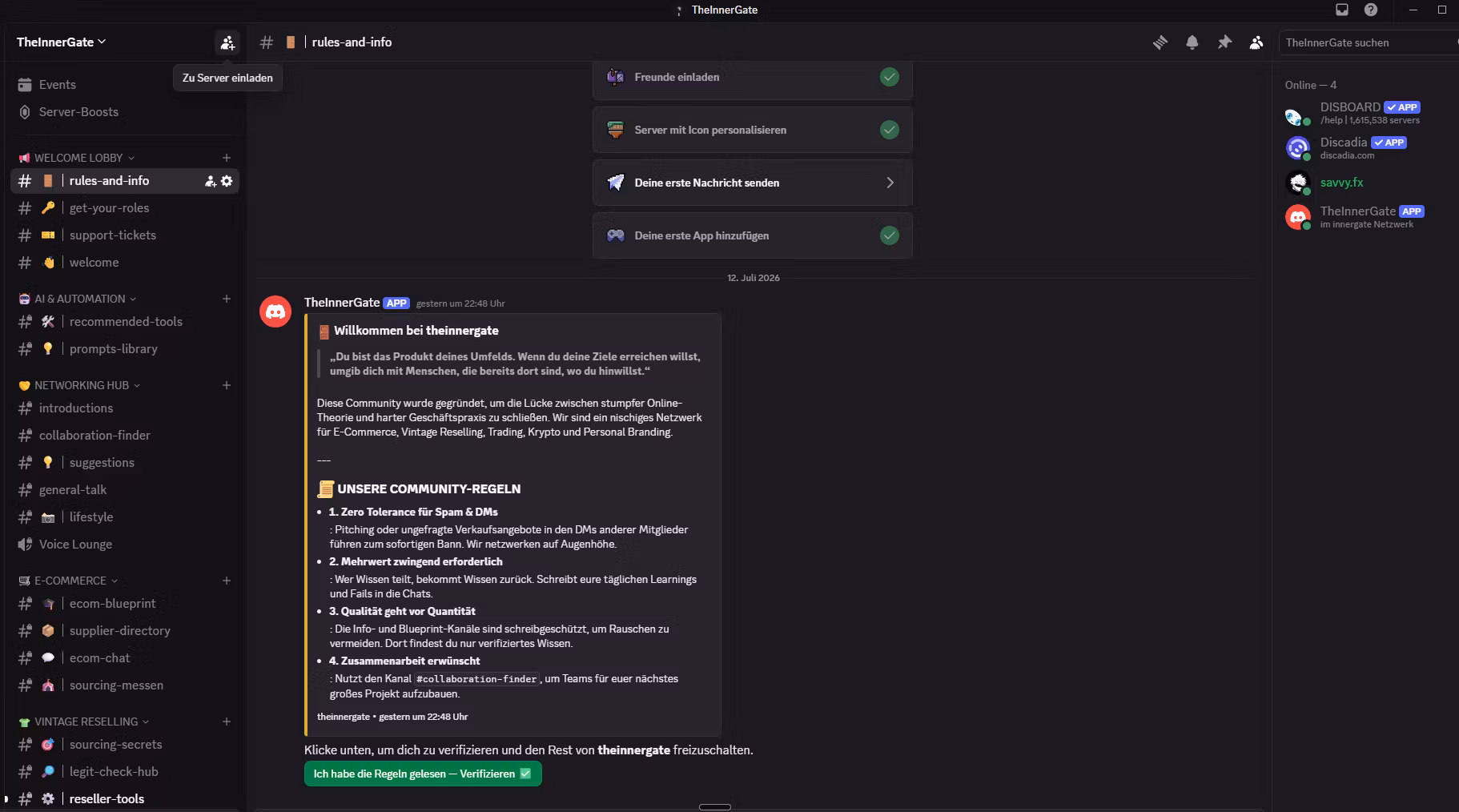Screen dimensions: 1459x812
Task: Collapse the NETWORKING HUB category
Action: (x=79, y=385)
